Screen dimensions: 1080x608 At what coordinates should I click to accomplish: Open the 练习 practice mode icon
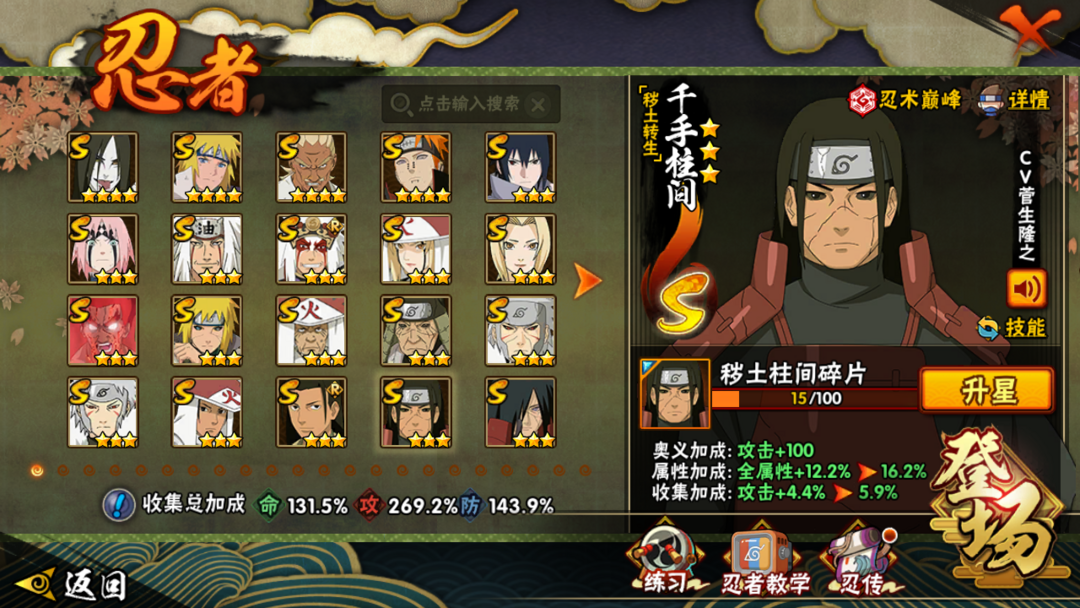pos(665,558)
